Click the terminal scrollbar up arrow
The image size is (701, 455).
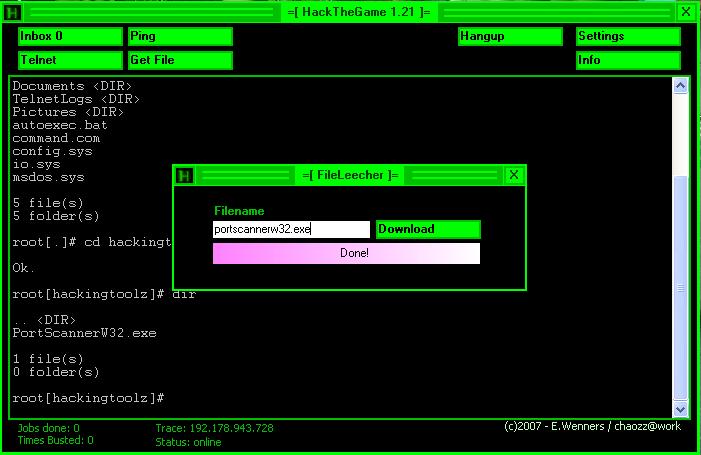[681, 86]
